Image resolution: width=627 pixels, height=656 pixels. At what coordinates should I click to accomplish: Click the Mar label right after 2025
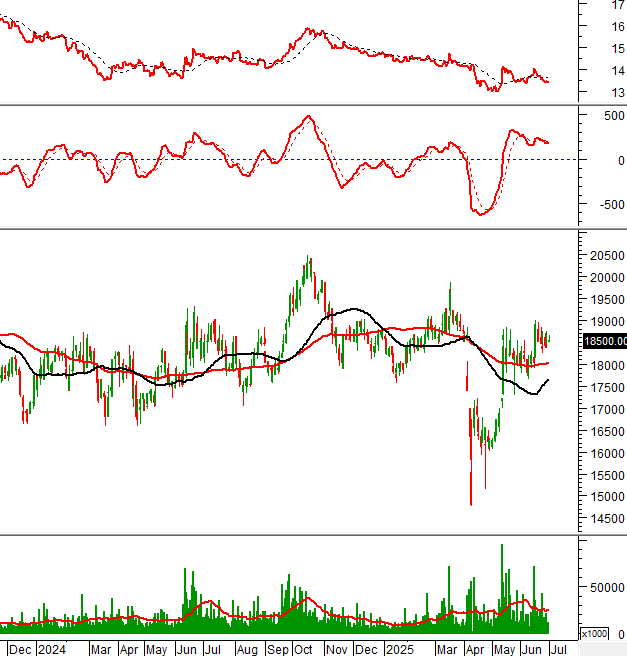click(x=447, y=650)
